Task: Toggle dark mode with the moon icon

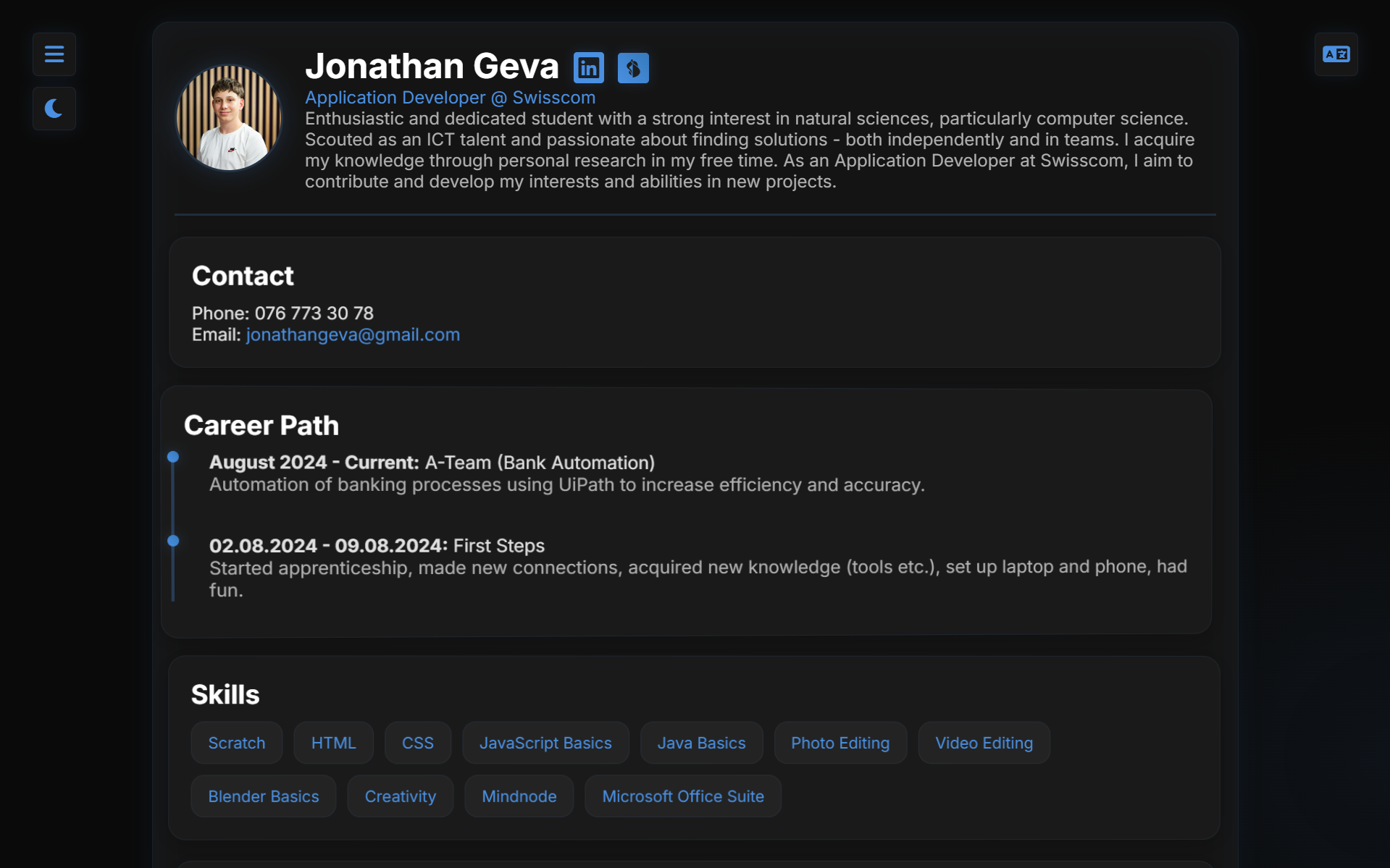Action: (x=54, y=109)
